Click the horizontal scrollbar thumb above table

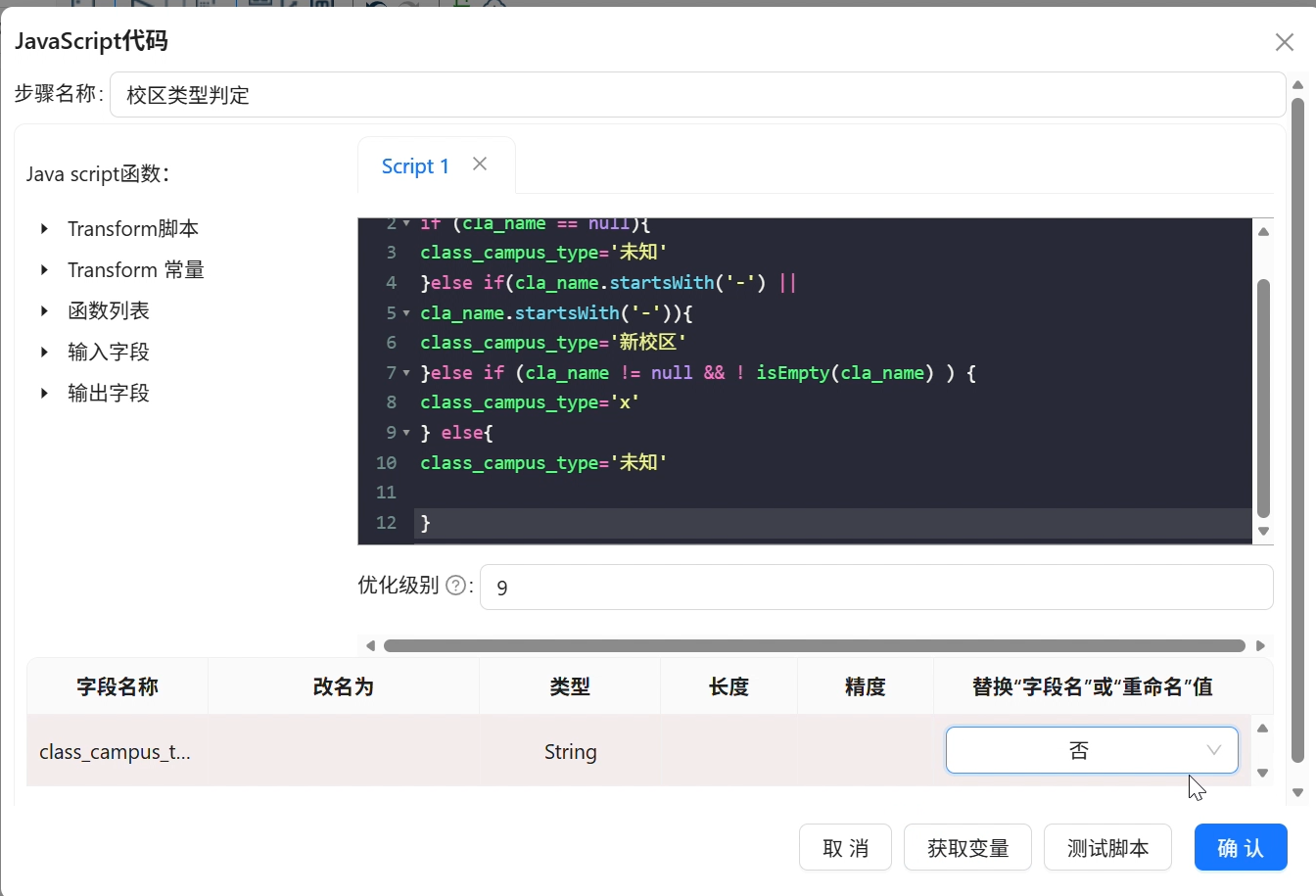815,645
